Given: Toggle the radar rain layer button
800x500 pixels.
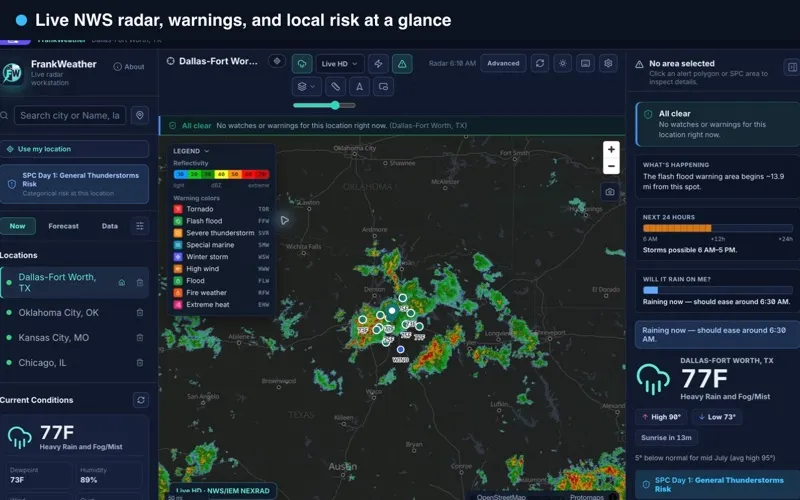Looking at the screenshot, I should (302, 64).
